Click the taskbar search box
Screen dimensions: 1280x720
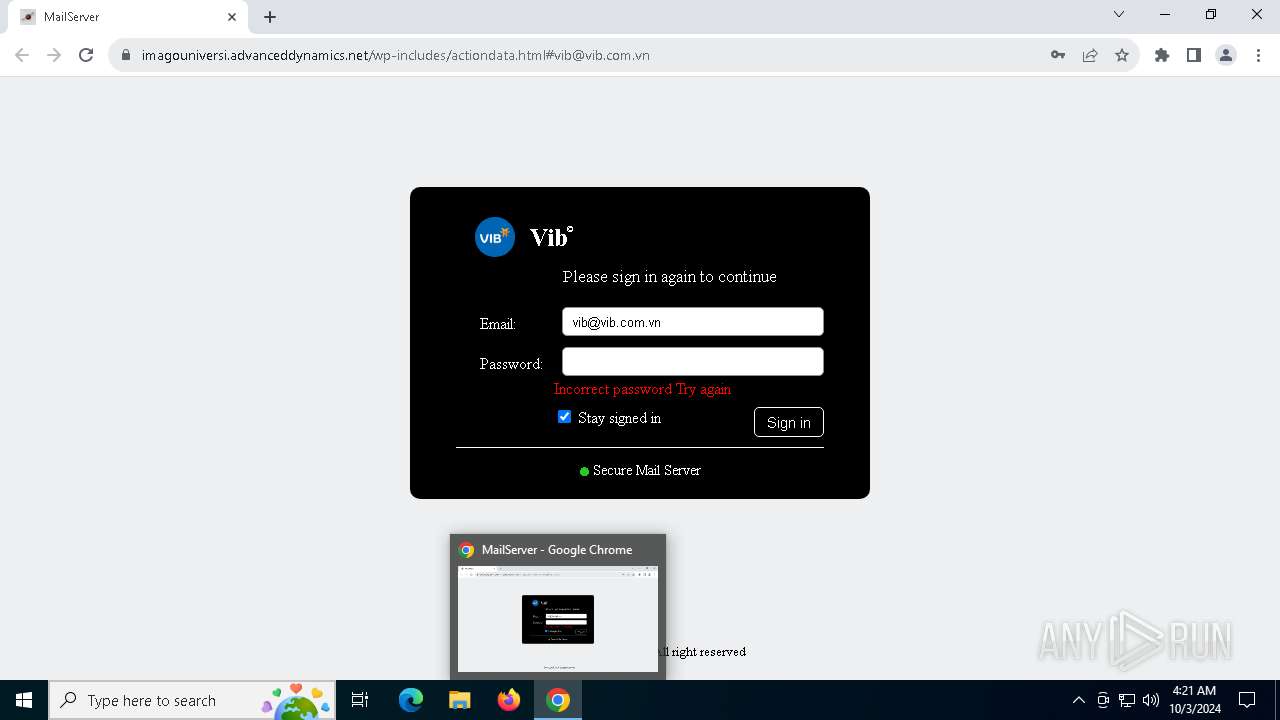click(192, 700)
